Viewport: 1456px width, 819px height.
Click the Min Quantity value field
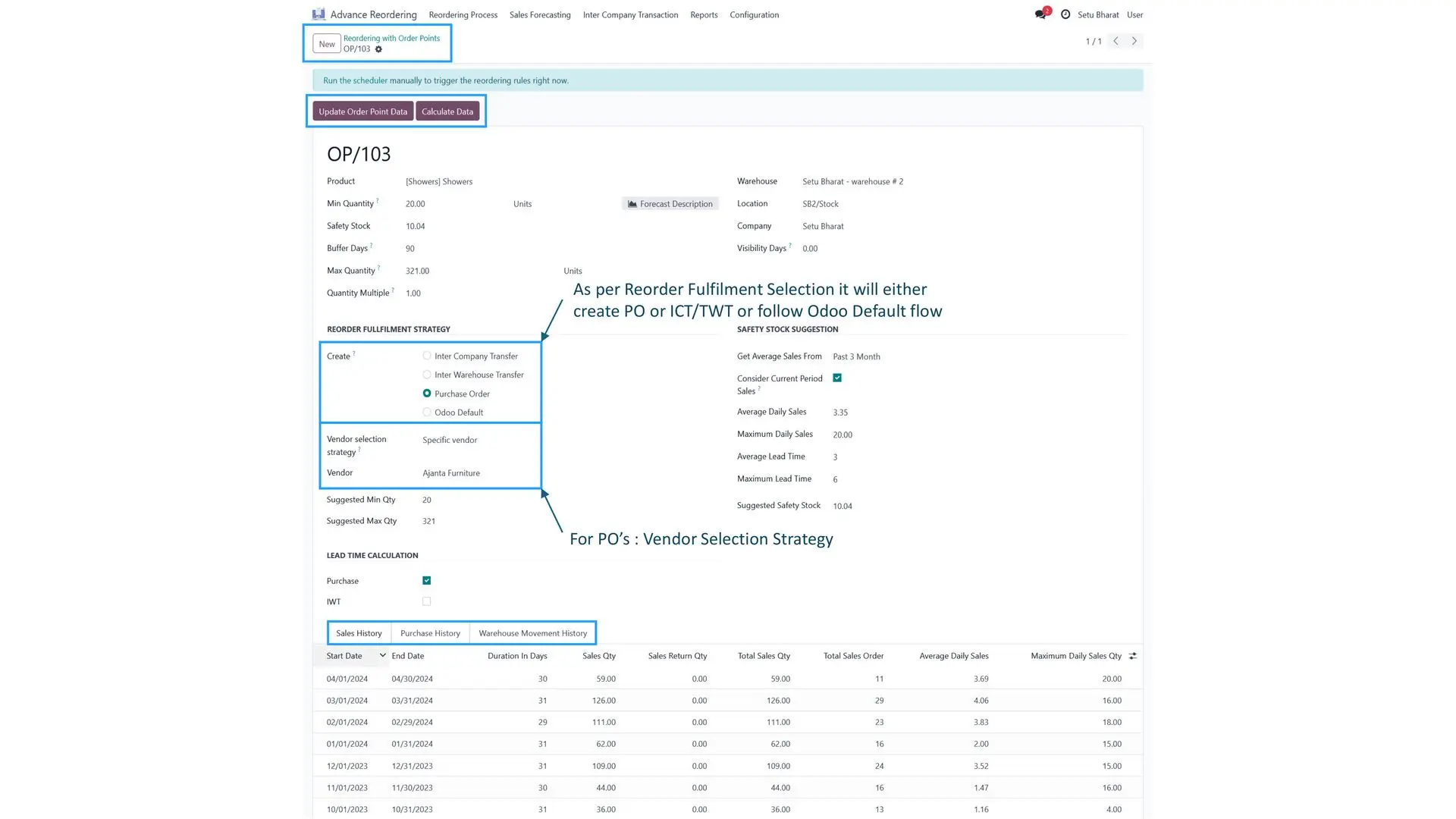455,204
